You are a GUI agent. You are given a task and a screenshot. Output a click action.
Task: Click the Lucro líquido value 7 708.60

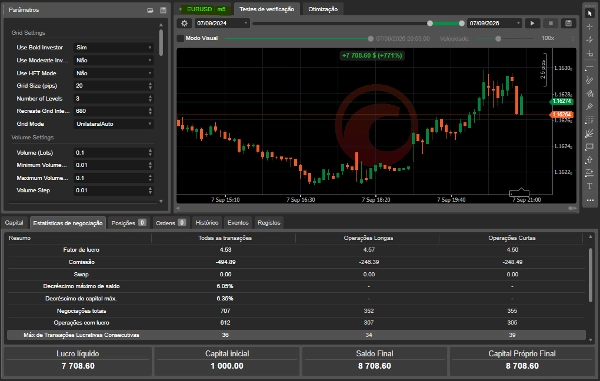click(78, 366)
